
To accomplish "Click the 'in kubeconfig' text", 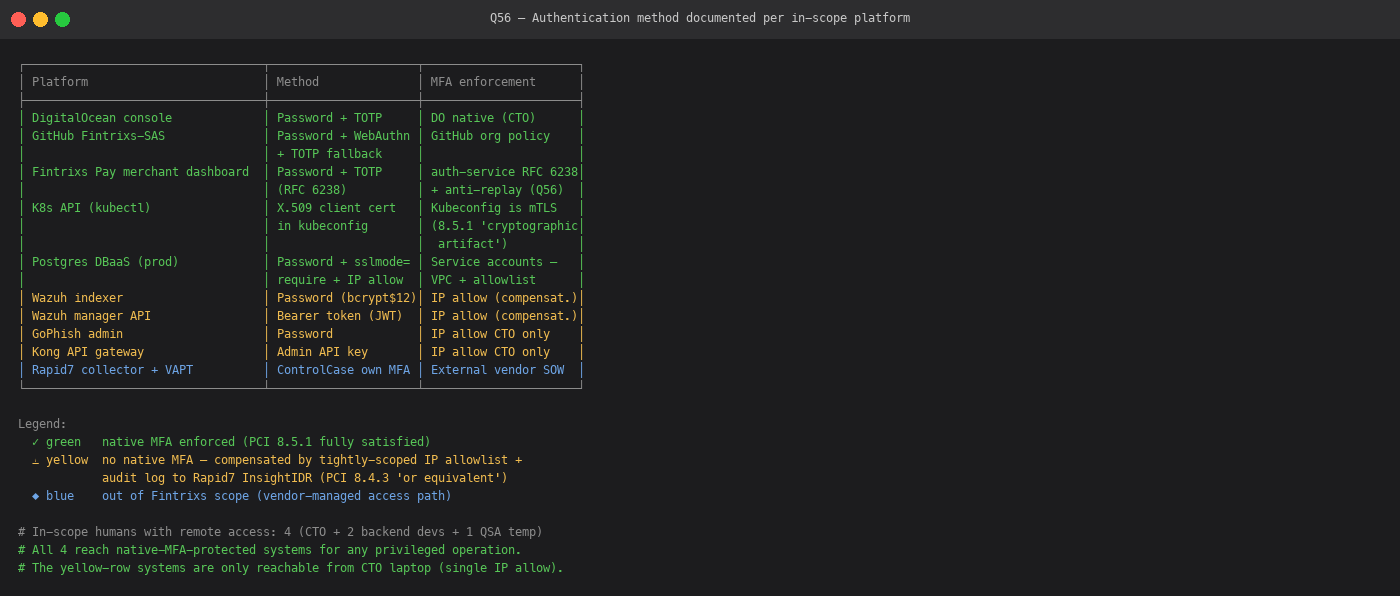I will pos(322,226).
